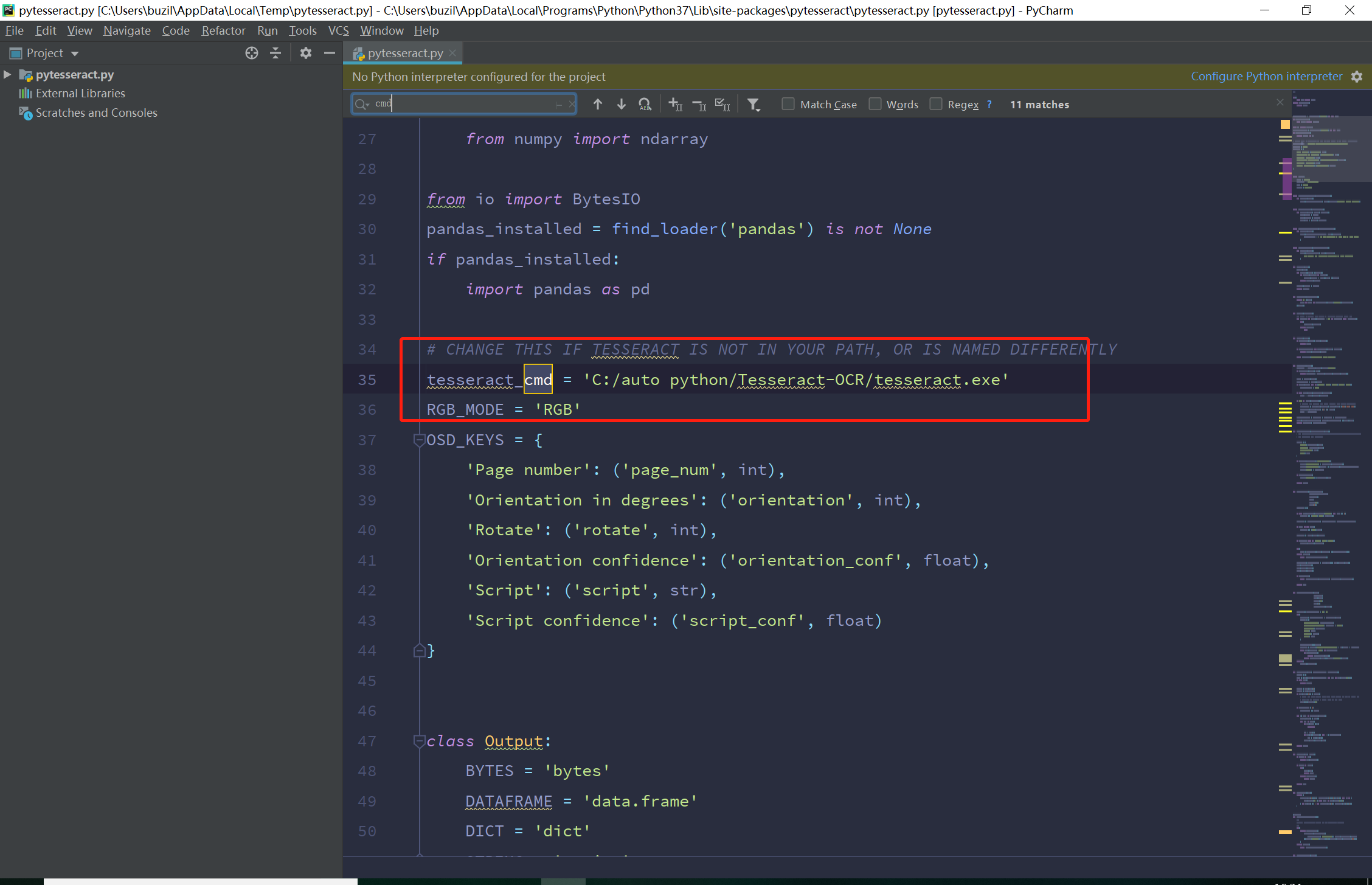Image resolution: width=1372 pixels, height=885 pixels.
Task: Add selection for next occurrence icon
Action: tap(675, 105)
